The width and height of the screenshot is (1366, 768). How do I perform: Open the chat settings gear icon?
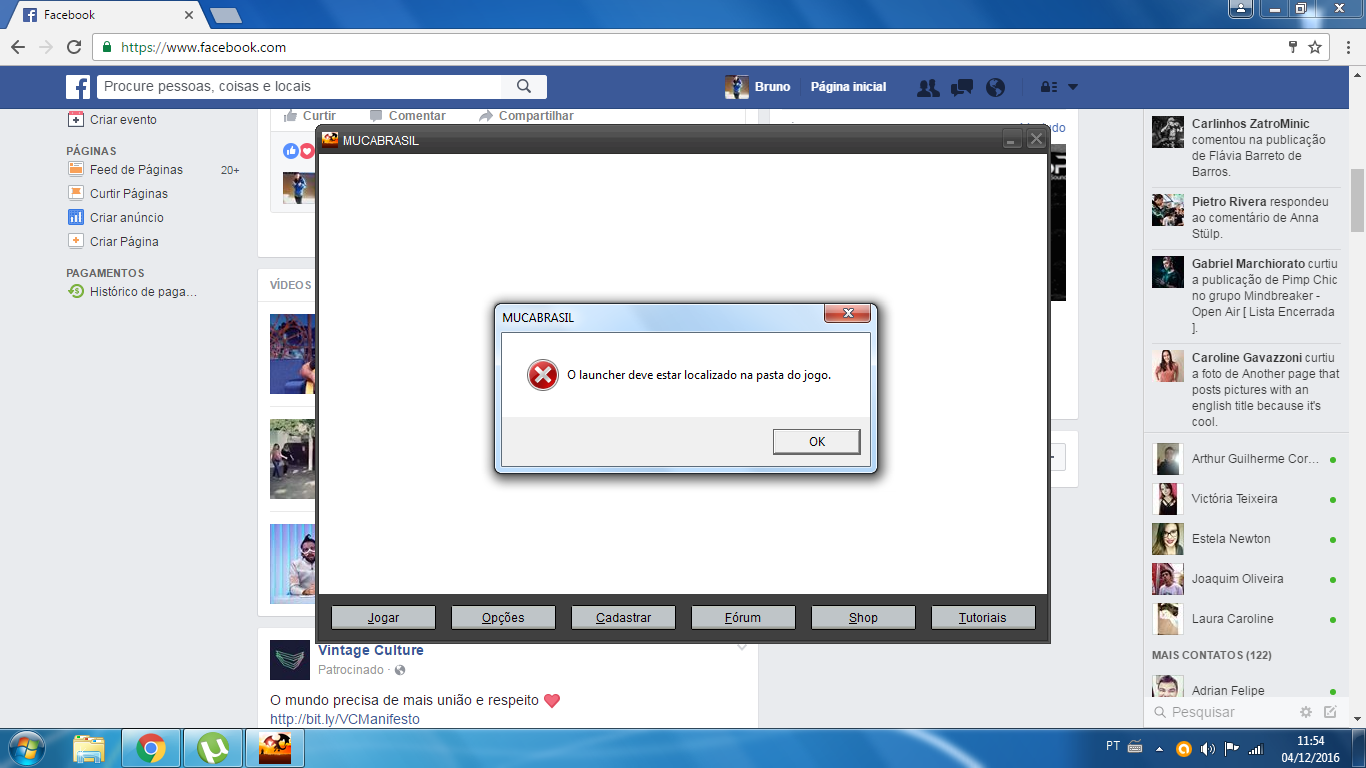[1305, 712]
